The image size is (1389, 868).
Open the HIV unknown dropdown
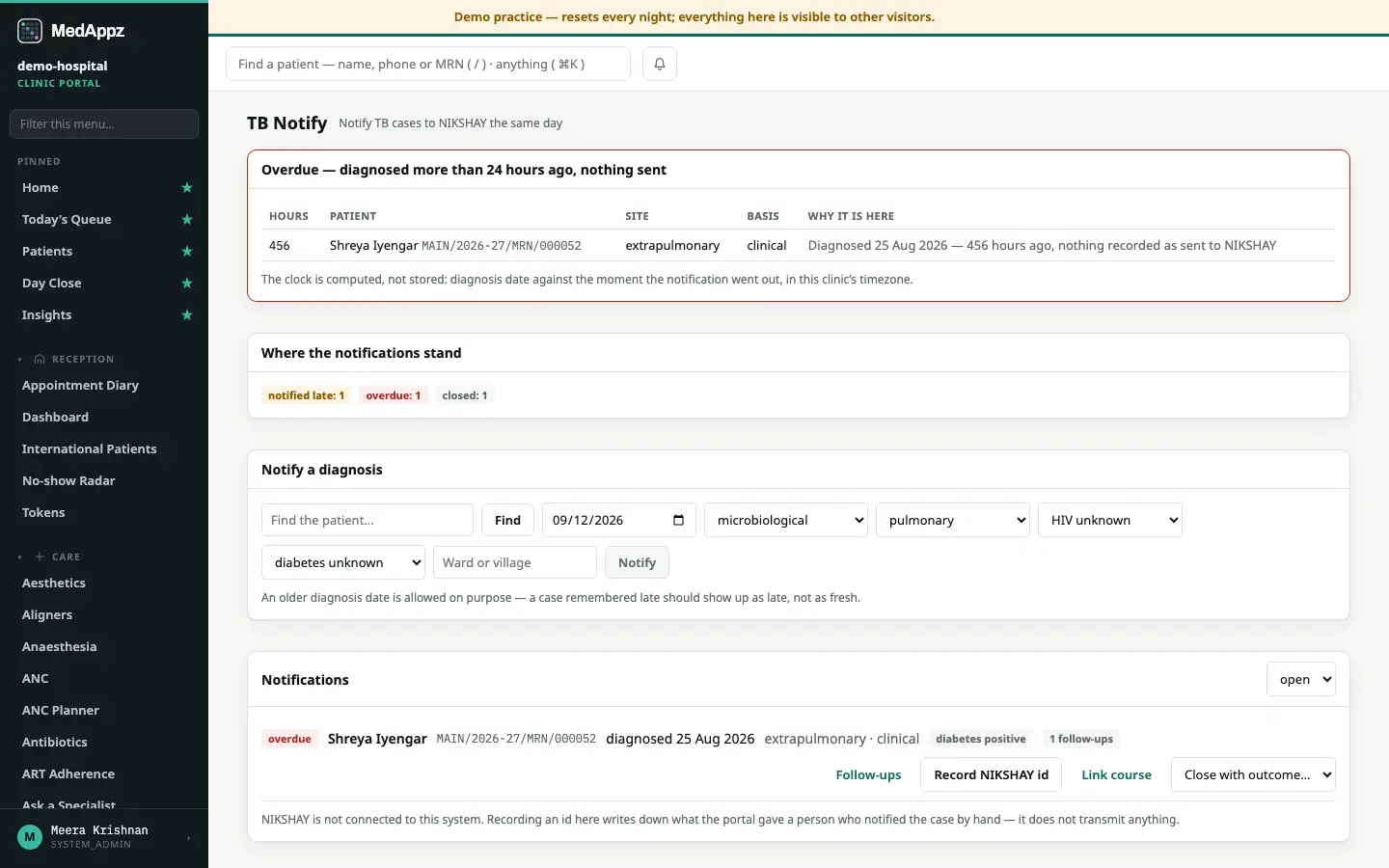point(1110,520)
